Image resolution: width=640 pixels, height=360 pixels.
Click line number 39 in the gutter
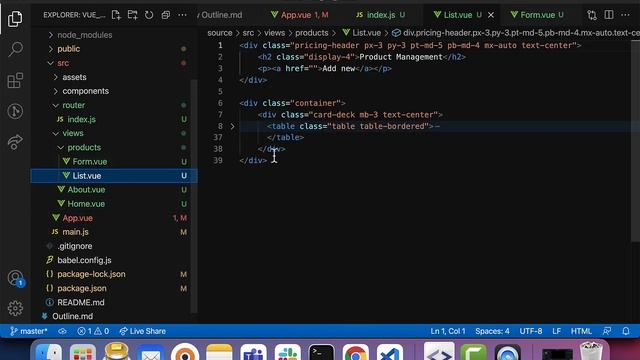pyautogui.click(x=218, y=160)
